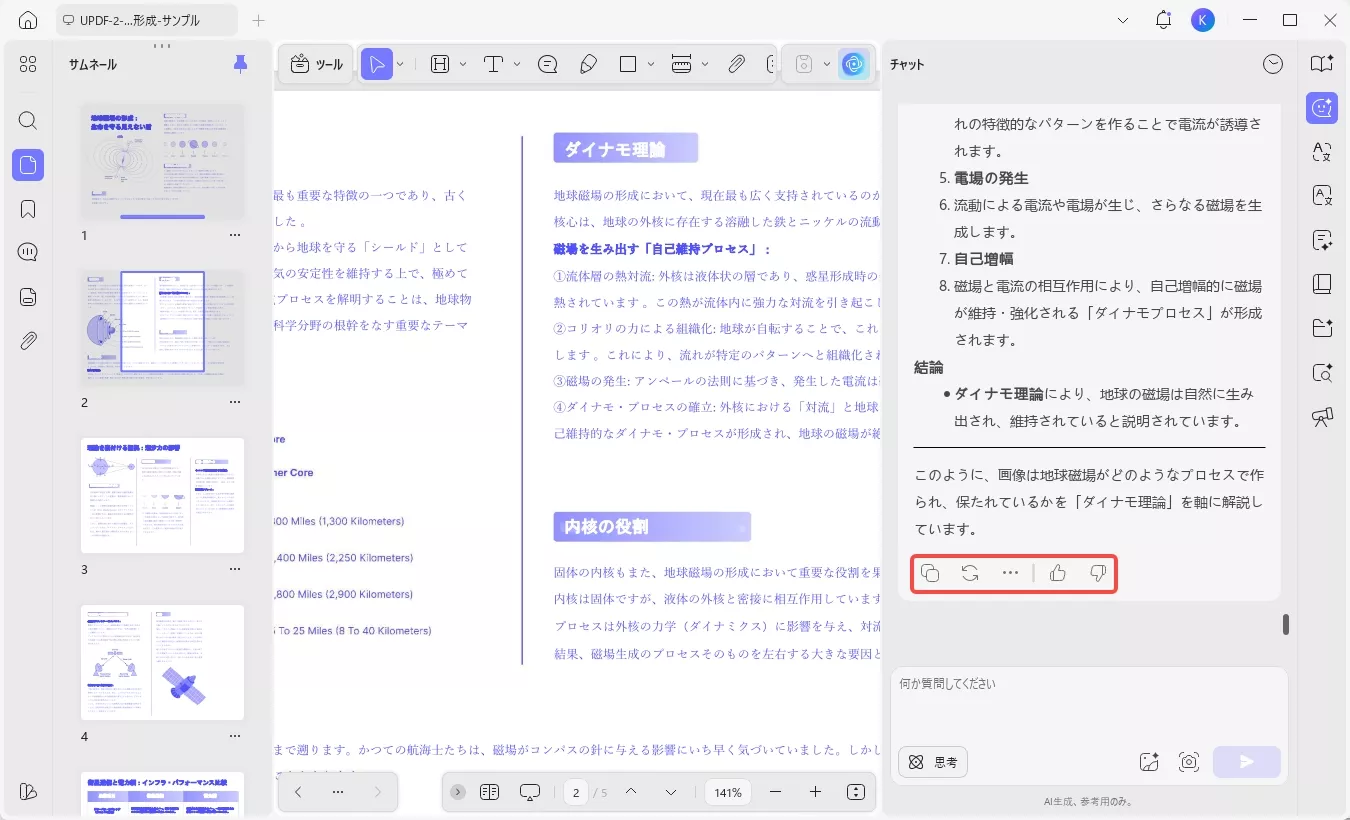Open the UPDF AI assistant icon
The width and height of the screenshot is (1350, 820).
click(x=854, y=64)
